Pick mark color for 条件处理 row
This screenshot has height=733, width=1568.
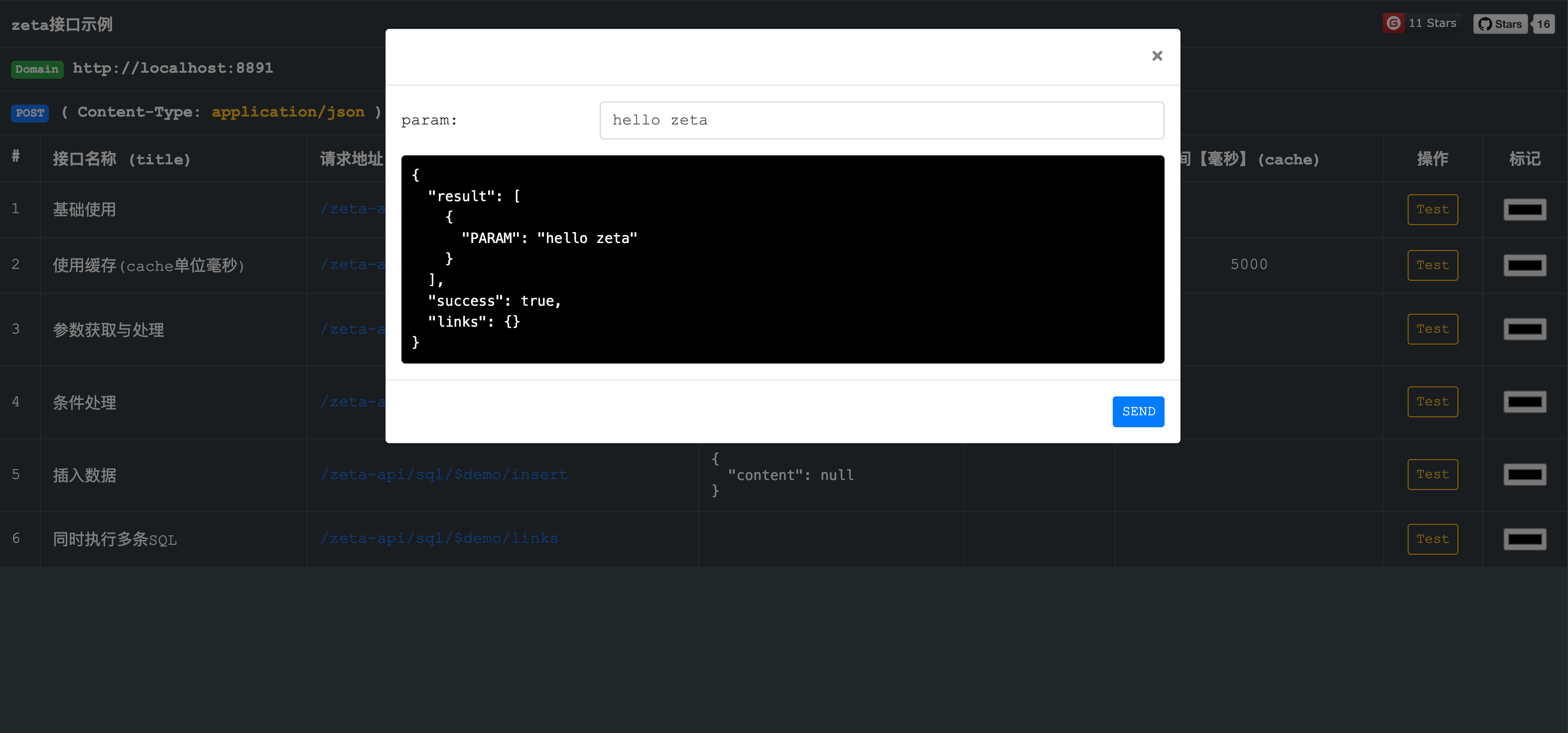tap(1524, 401)
